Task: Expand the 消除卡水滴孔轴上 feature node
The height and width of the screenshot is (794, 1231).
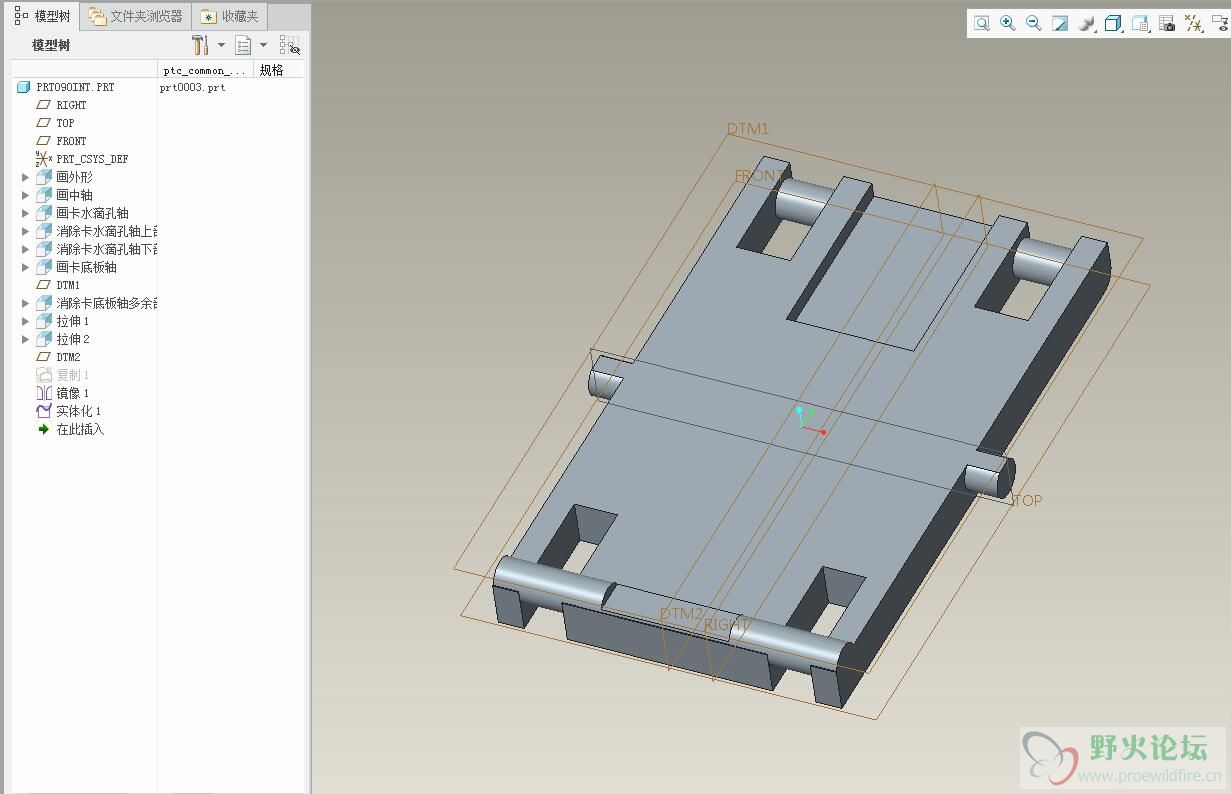Action: coord(26,231)
